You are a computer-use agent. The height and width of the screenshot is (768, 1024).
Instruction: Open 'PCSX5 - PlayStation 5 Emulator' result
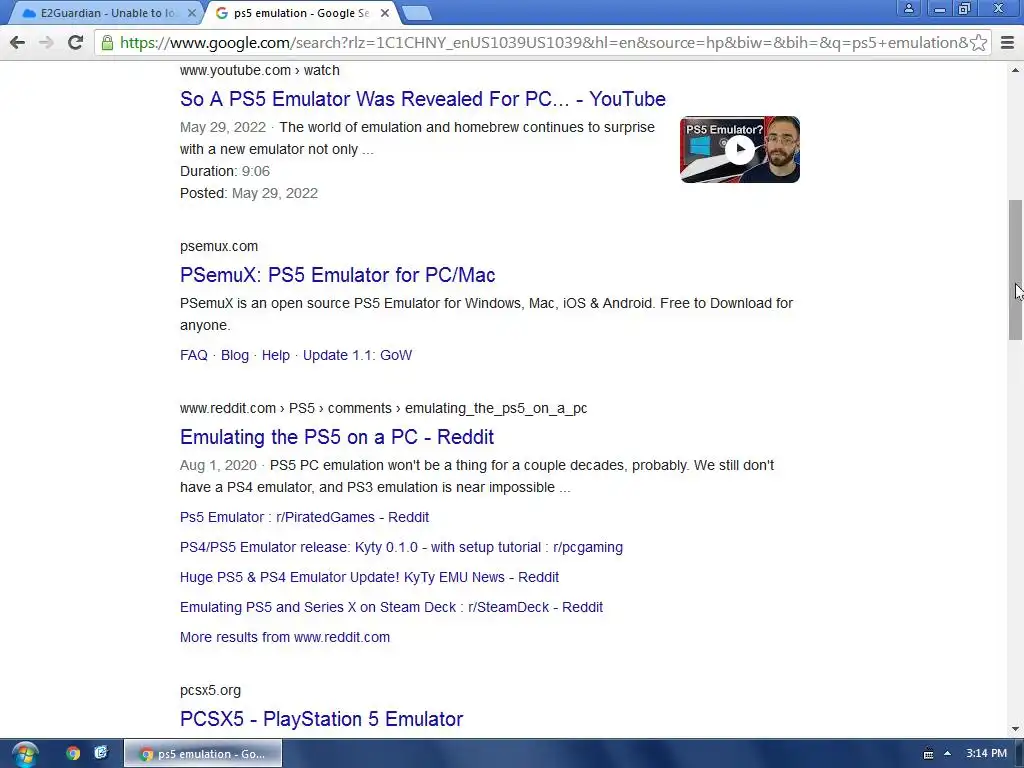[321, 719]
